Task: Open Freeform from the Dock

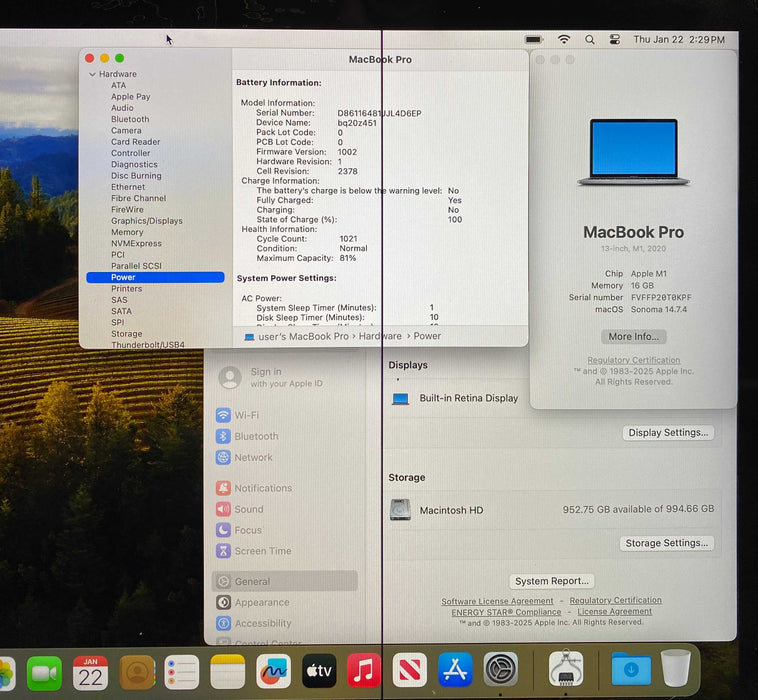Action: click(x=274, y=671)
